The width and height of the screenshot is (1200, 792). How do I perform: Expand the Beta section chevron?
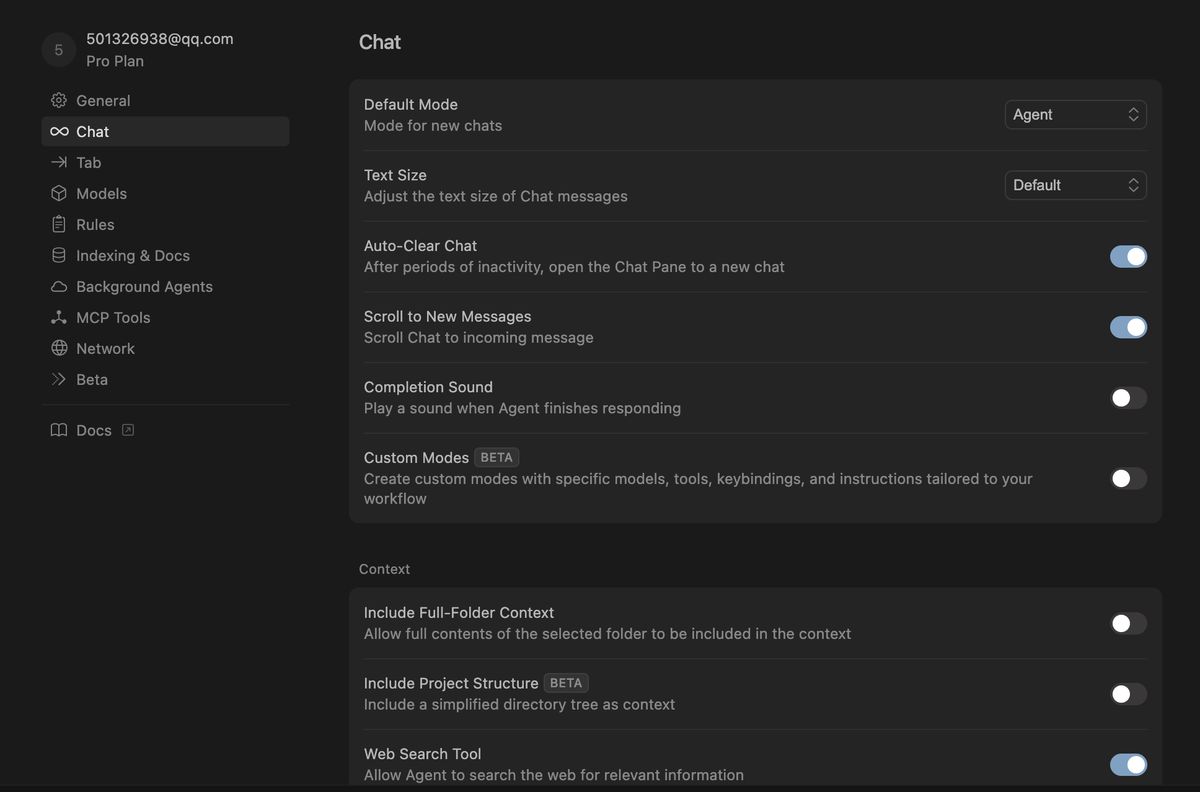(58, 379)
